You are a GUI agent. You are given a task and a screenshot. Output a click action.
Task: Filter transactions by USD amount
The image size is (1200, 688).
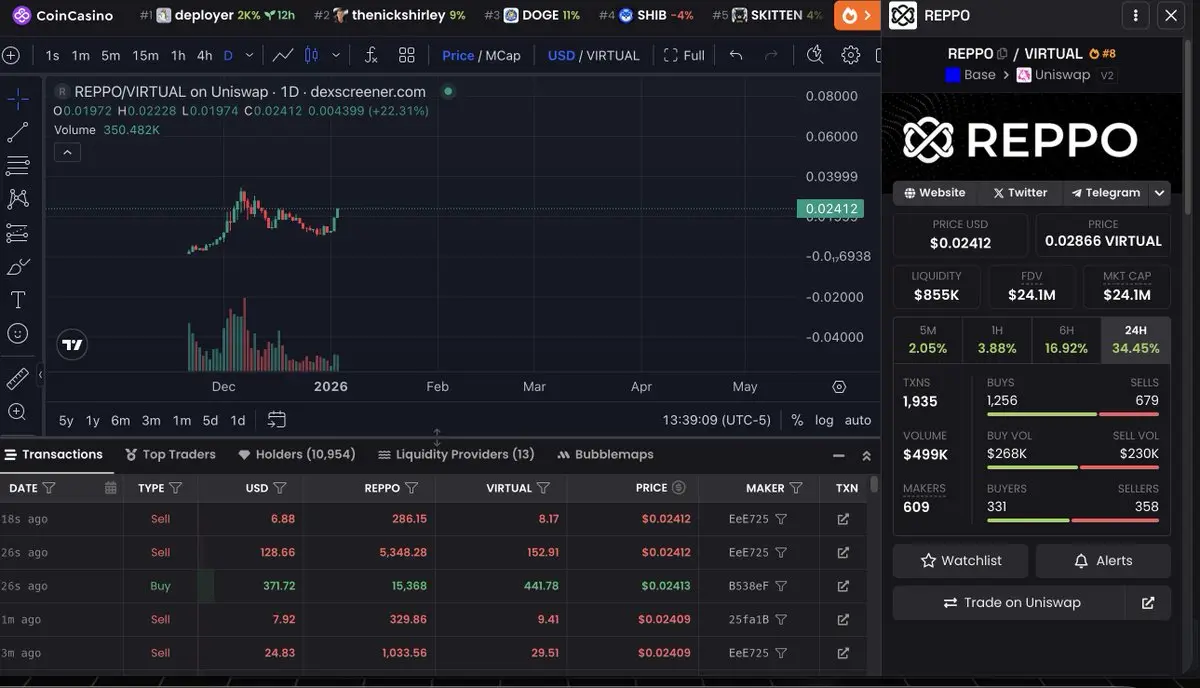pyautogui.click(x=280, y=488)
